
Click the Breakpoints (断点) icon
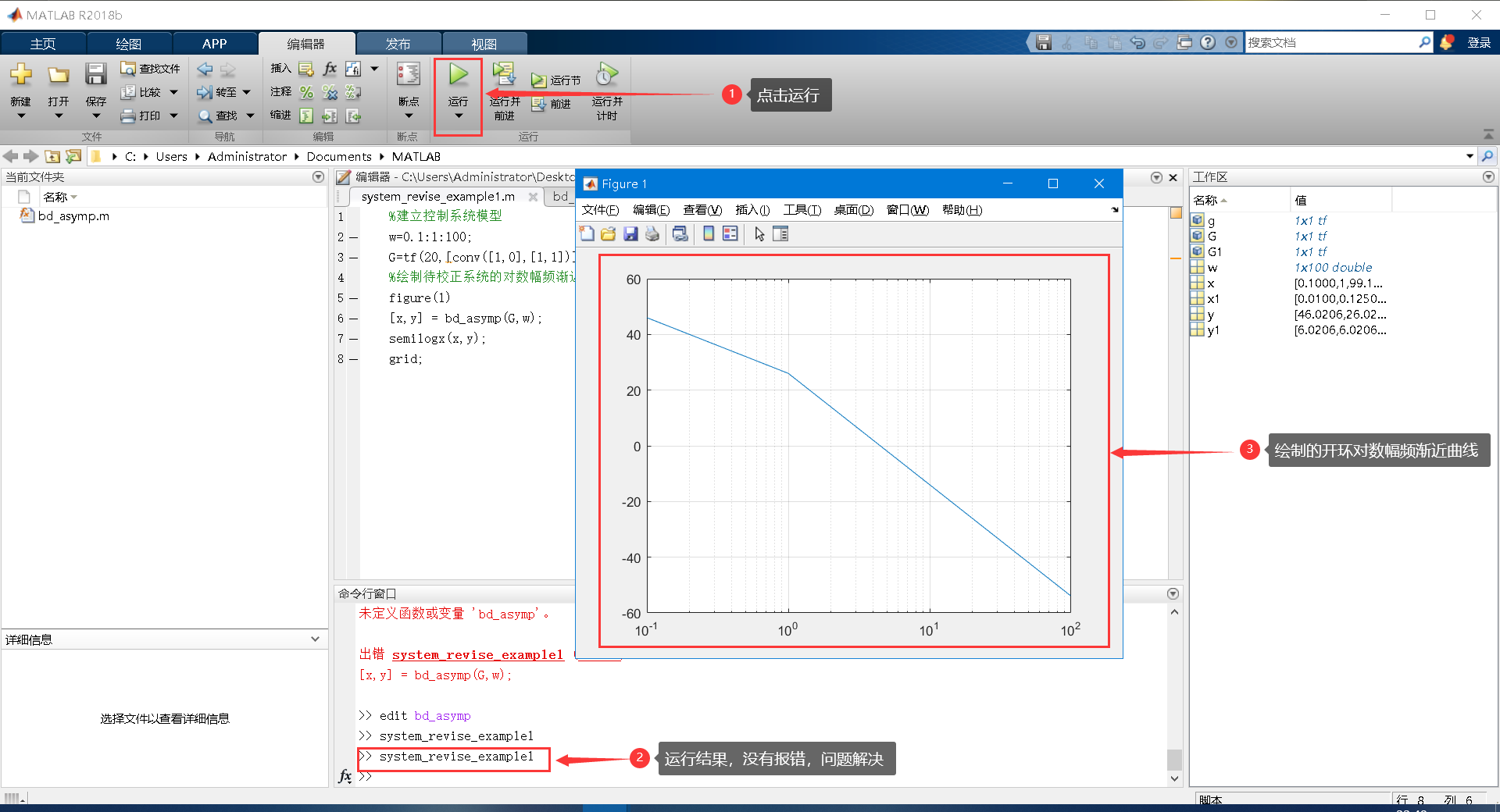[x=408, y=74]
